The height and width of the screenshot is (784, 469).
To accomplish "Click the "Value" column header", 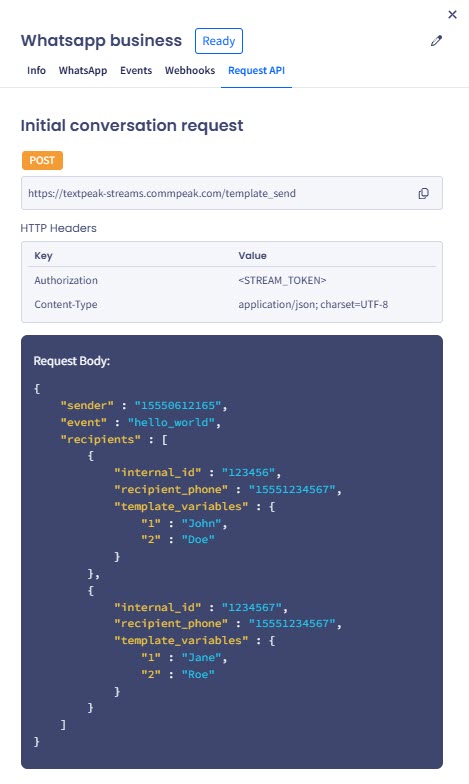I will click(x=252, y=256).
